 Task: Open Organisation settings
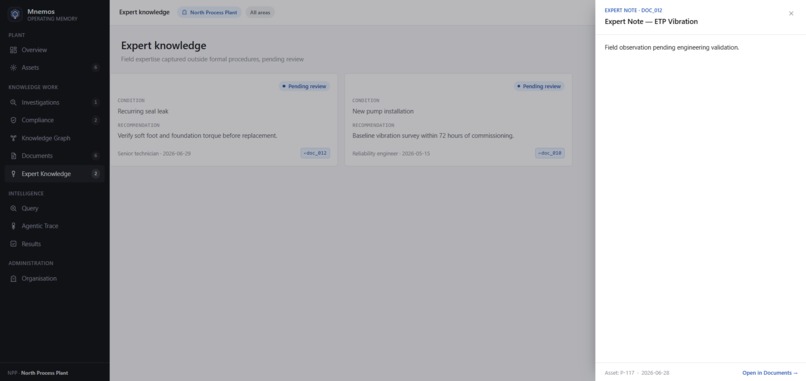tap(54, 278)
